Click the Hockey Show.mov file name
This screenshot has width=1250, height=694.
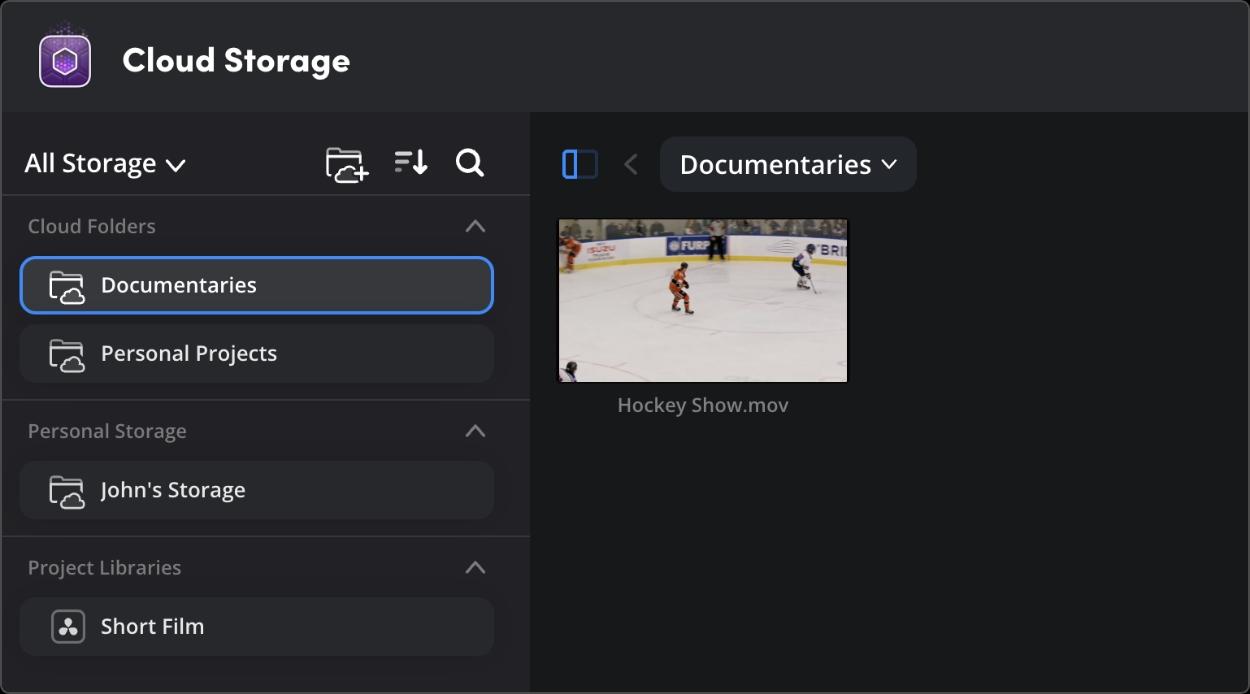[x=703, y=405]
